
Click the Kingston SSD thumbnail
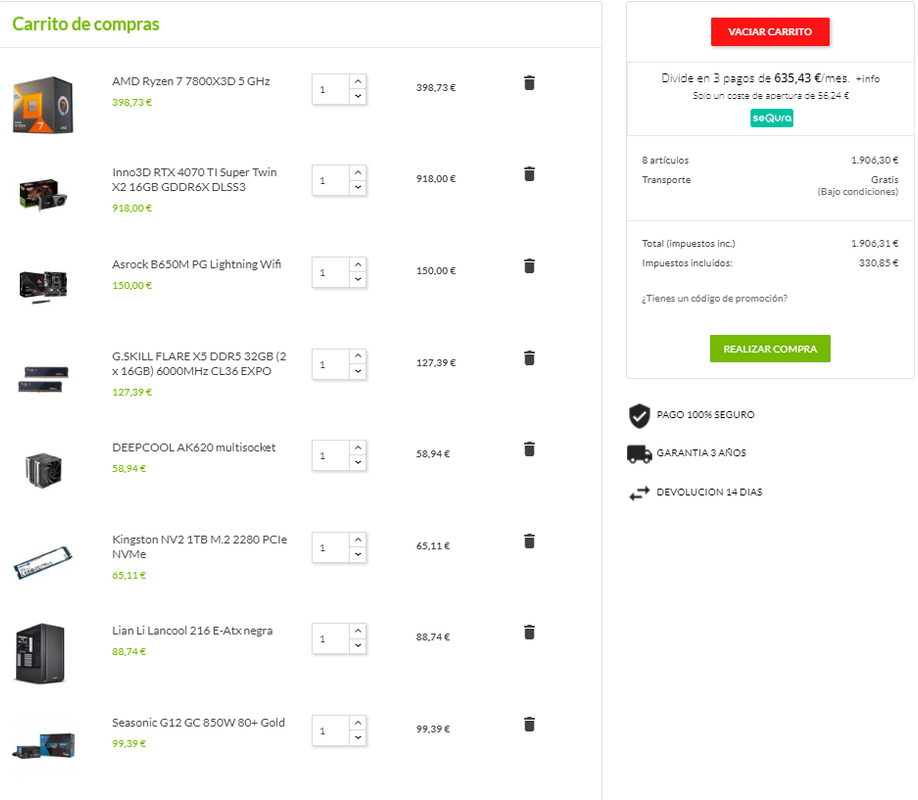[43, 562]
